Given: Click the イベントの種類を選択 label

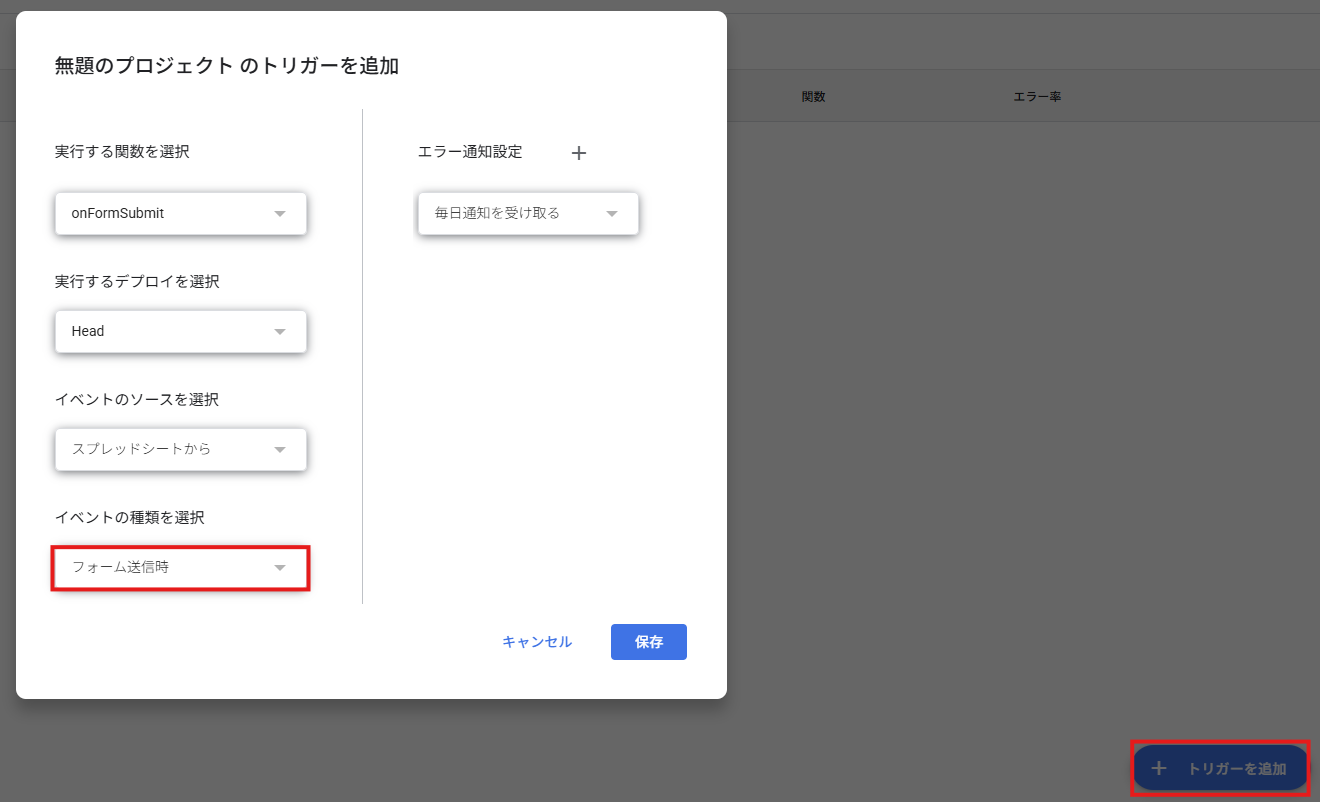Looking at the screenshot, I should (x=130, y=517).
